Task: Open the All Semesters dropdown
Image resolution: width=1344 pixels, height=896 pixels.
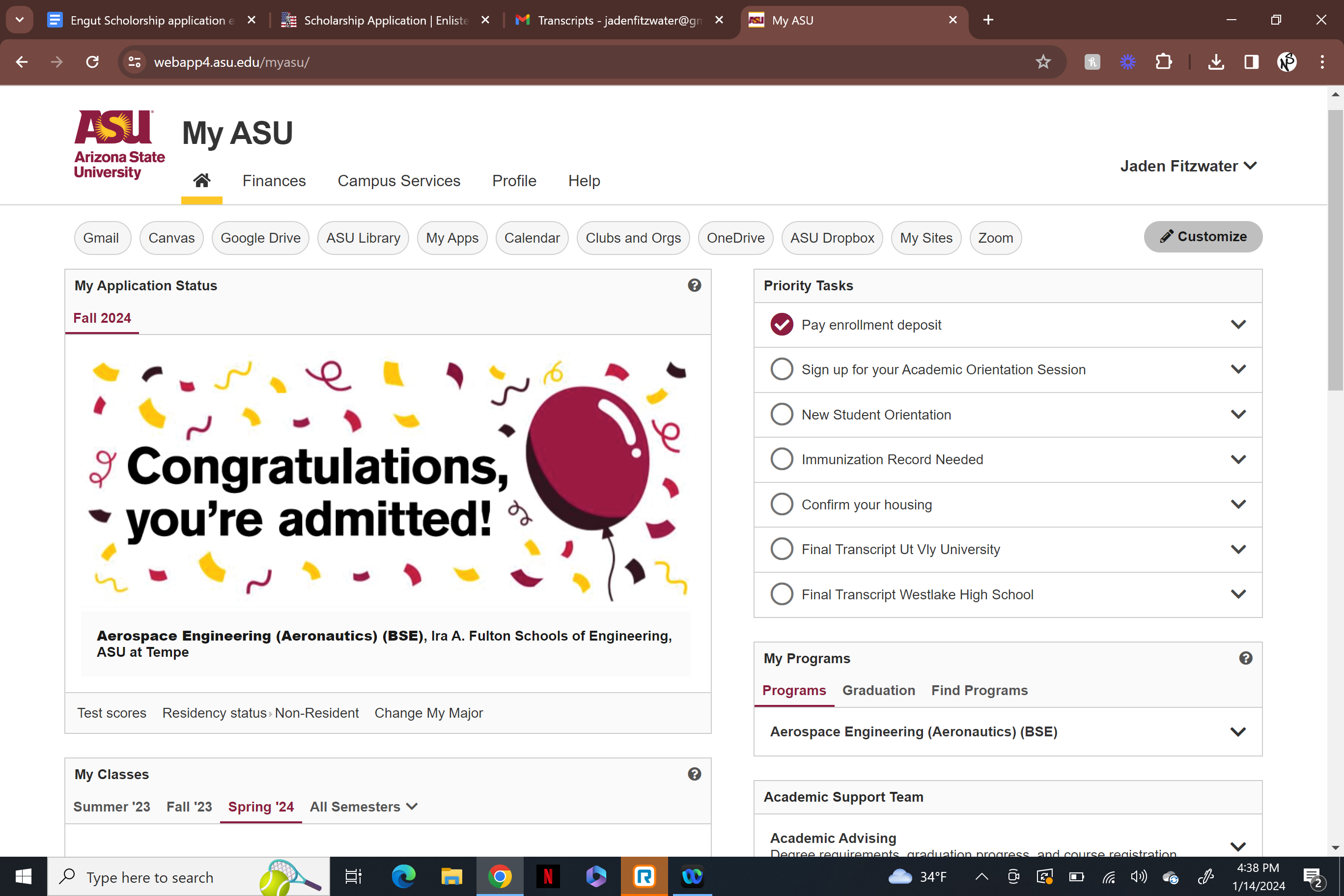Action: click(x=364, y=806)
